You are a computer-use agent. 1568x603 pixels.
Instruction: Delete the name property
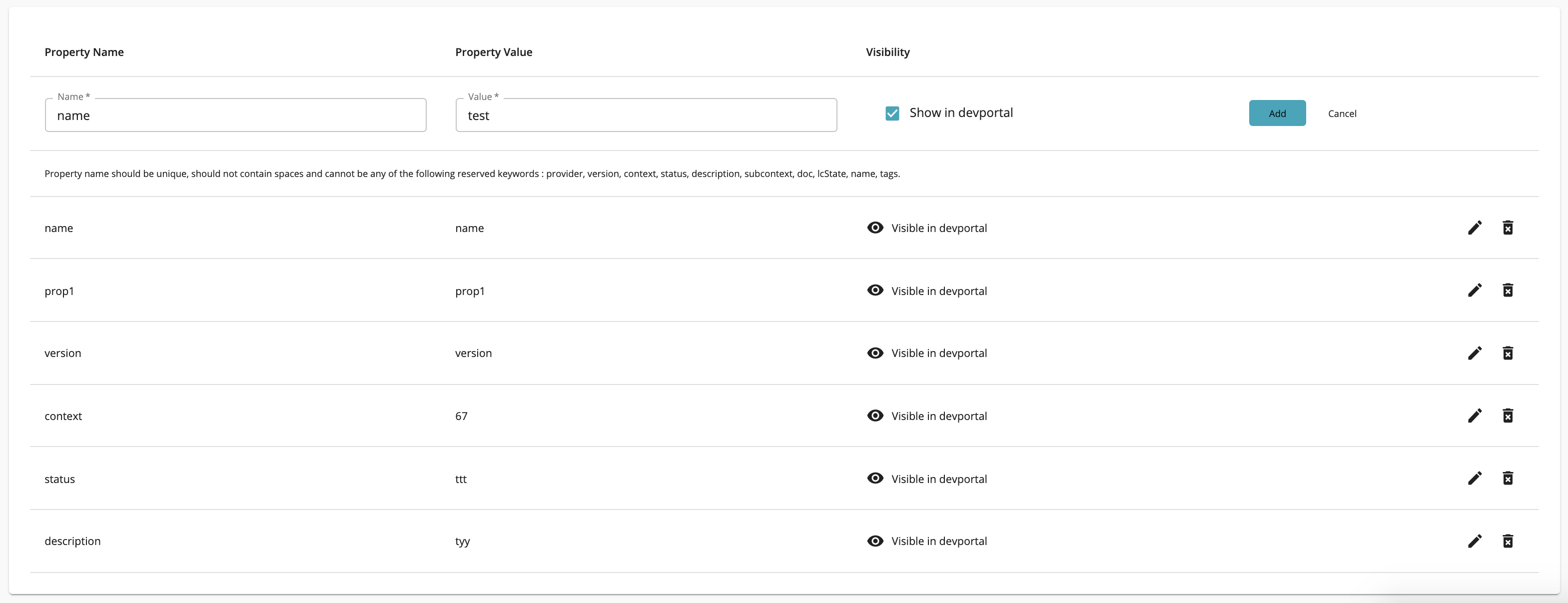pos(1509,228)
